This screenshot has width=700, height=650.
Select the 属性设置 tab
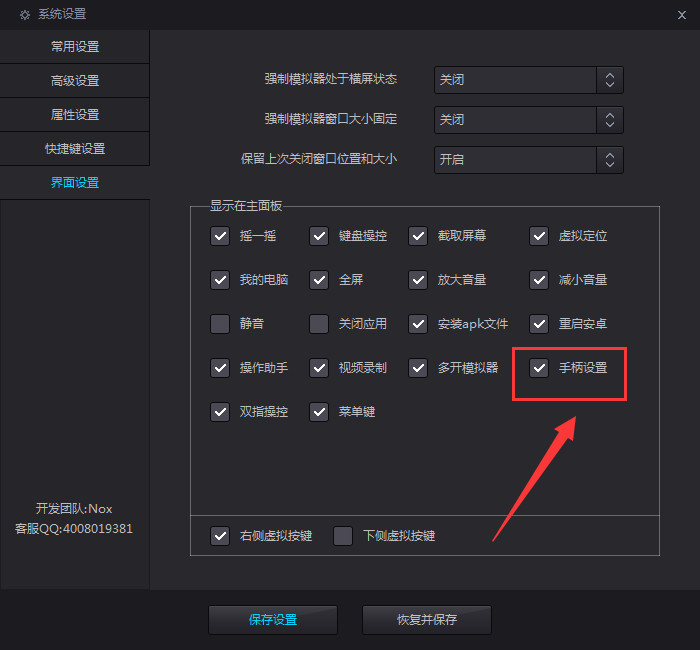[75, 115]
